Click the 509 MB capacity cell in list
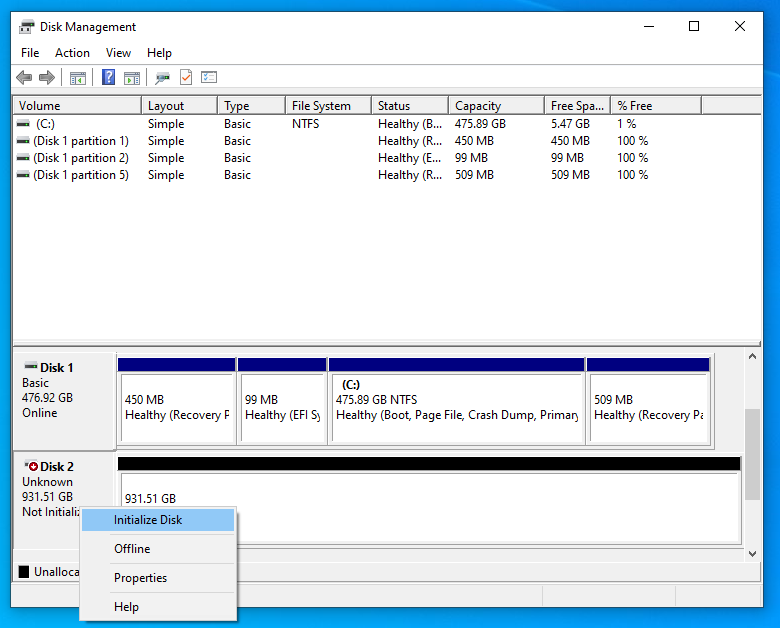Viewport: 780px width, 628px height. [474, 175]
